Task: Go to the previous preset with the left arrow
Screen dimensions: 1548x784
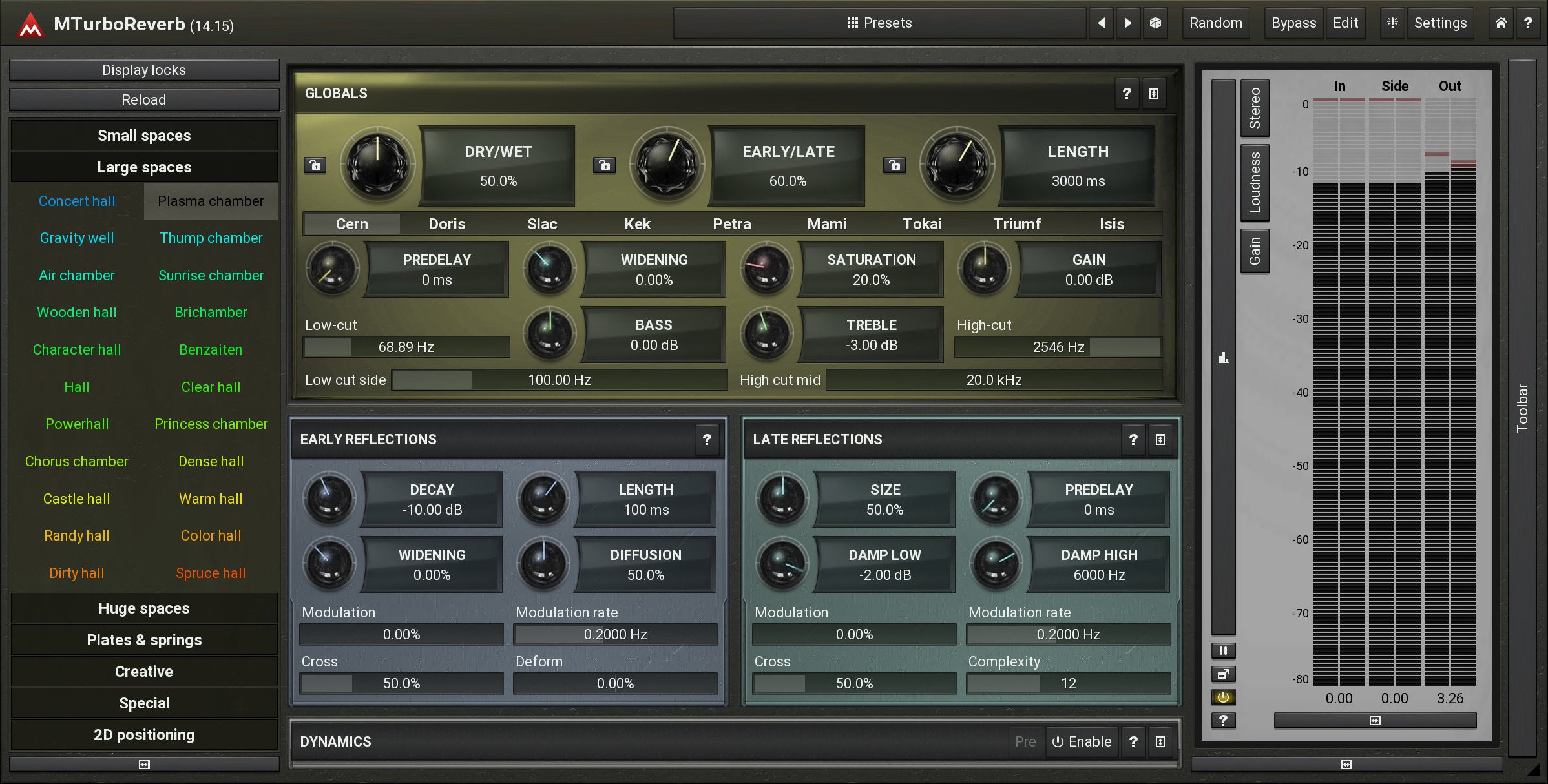Action: pyautogui.click(x=1101, y=23)
